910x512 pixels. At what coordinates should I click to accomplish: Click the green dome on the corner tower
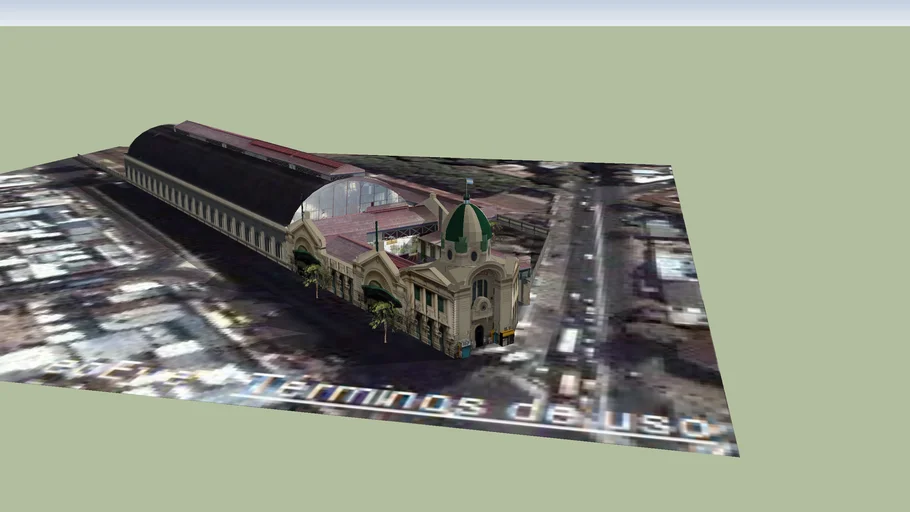coord(468,224)
